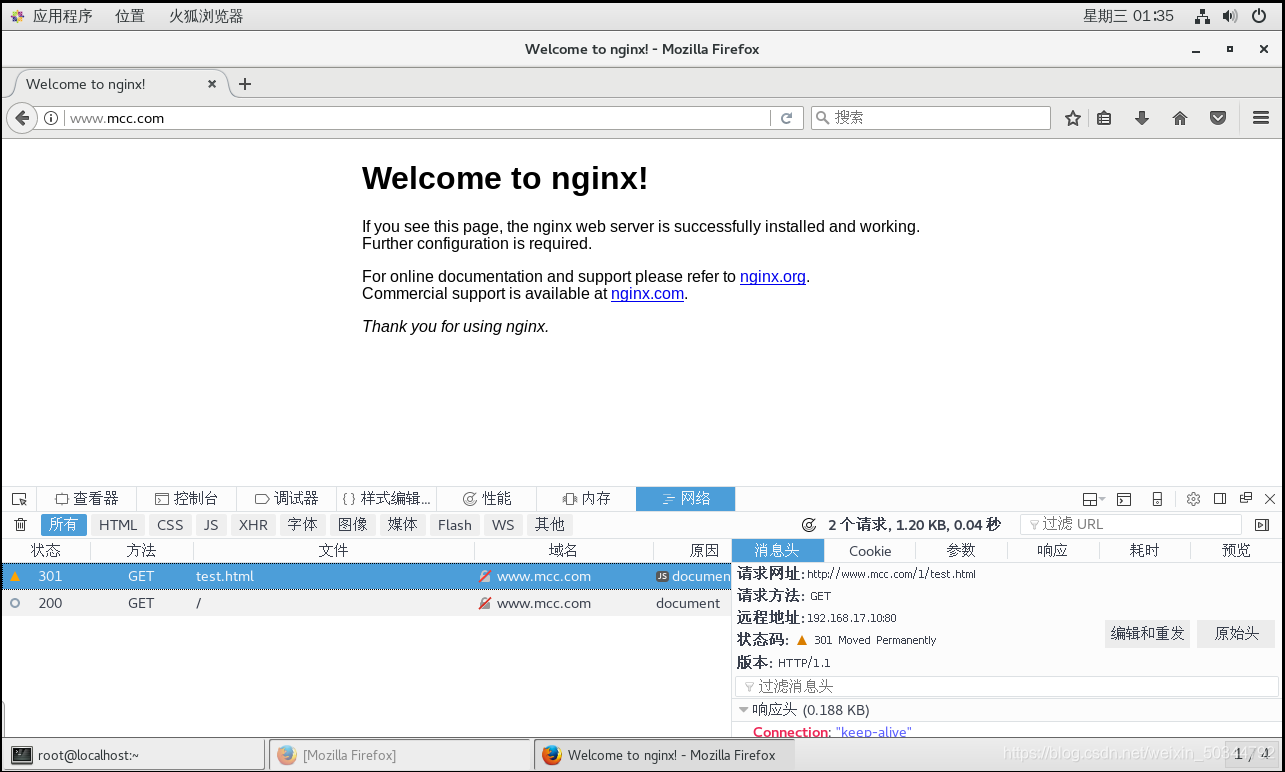
Task: Open the downloads arrow icon
Action: (1142, 118)
